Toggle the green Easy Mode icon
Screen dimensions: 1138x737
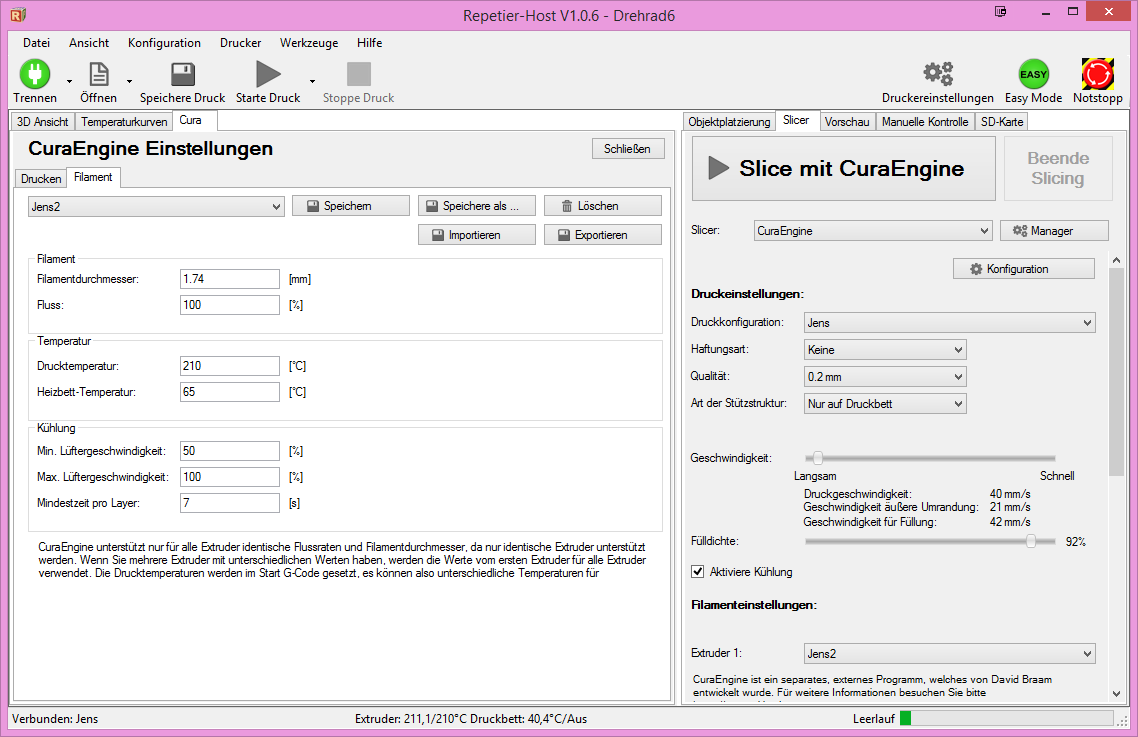(x=1033, y=74)
